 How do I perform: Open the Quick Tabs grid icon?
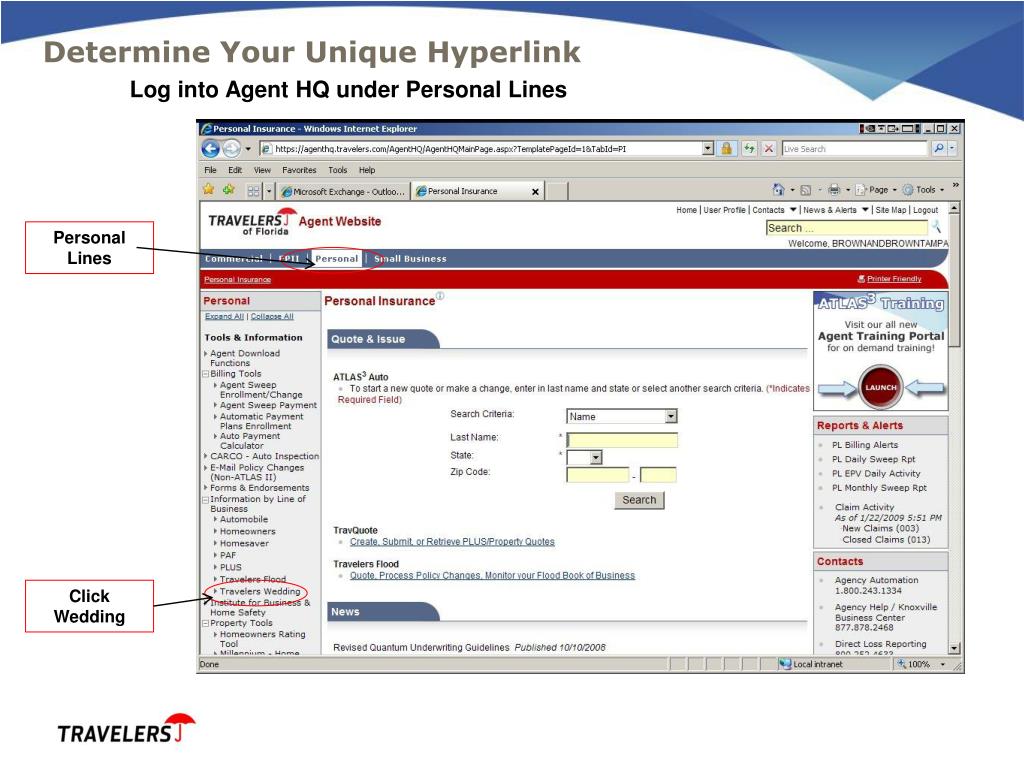tap(253, 191)
